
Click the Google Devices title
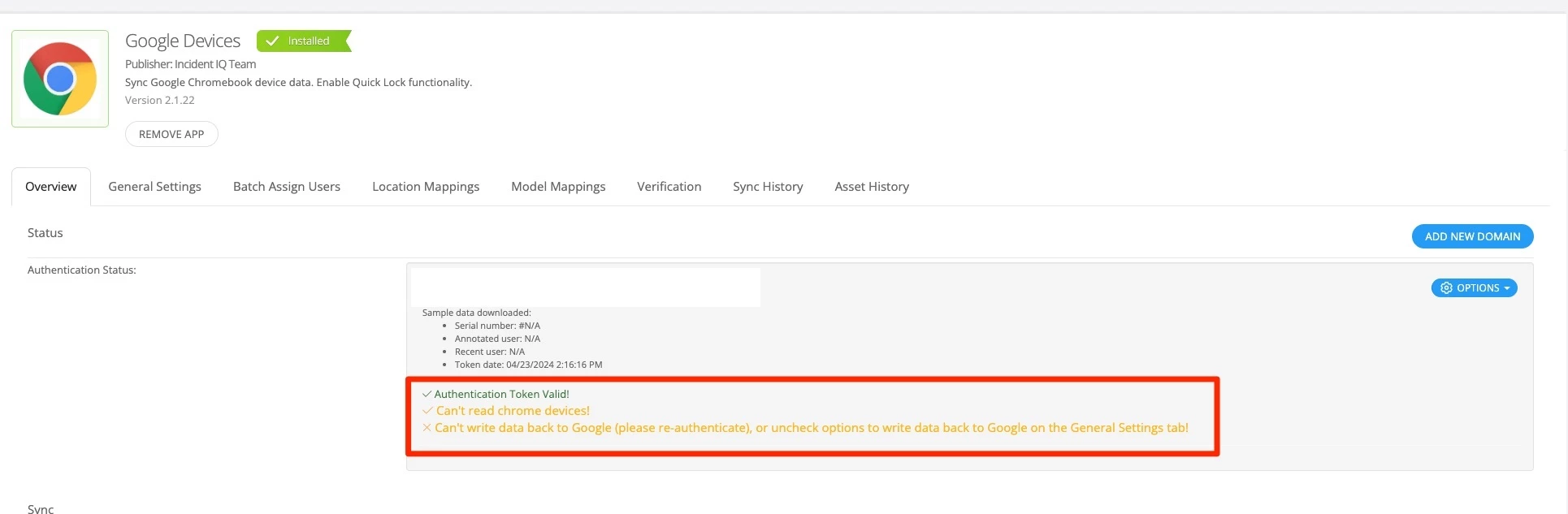pos(183,41)
